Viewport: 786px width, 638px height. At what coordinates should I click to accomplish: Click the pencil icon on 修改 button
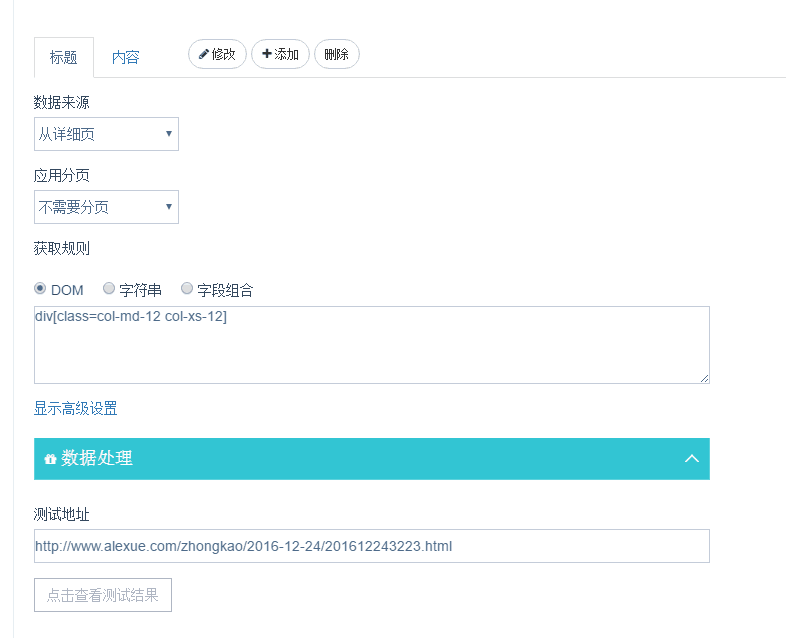pos(204,54)
